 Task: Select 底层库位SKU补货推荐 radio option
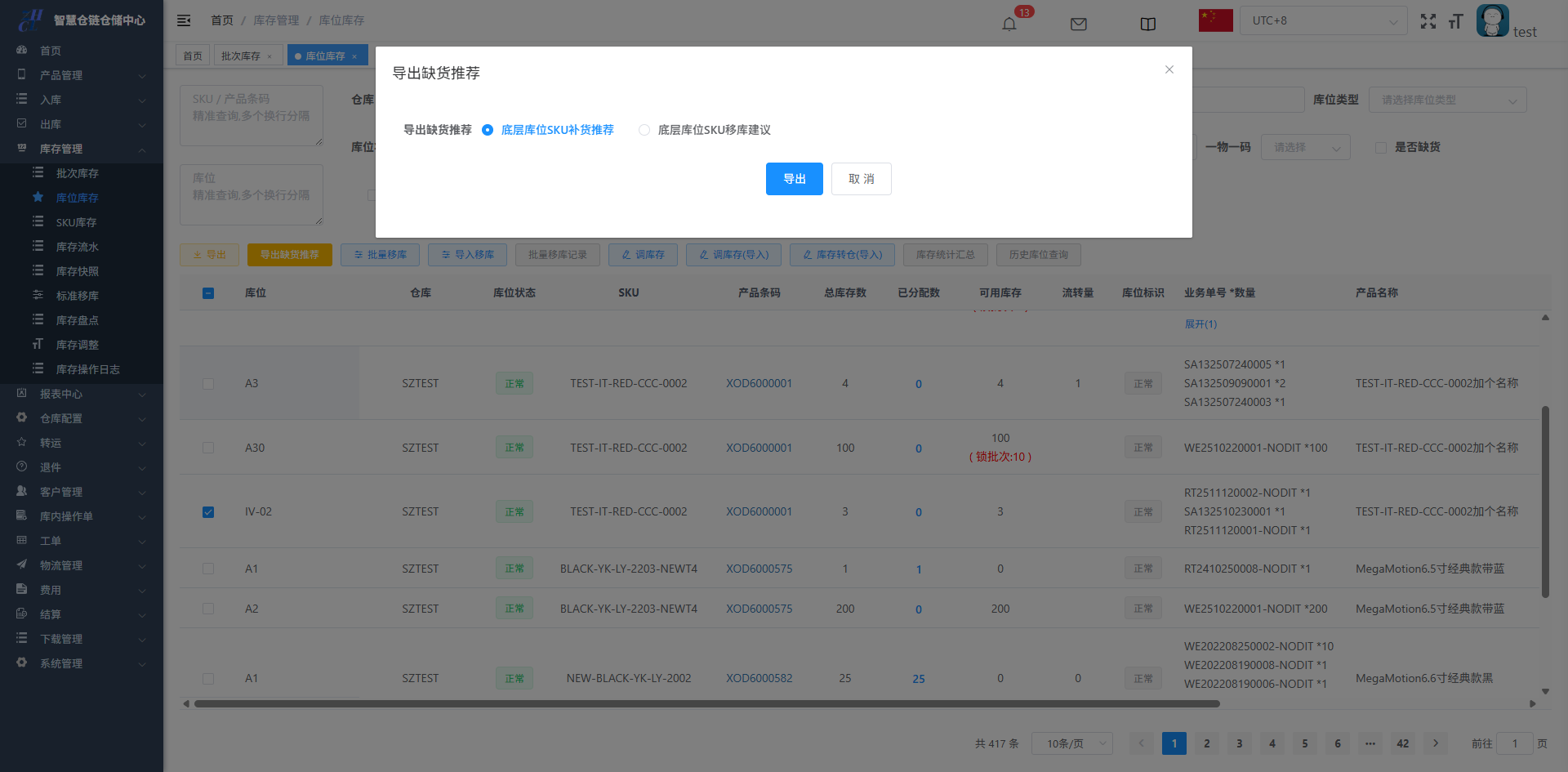point(488,130)
